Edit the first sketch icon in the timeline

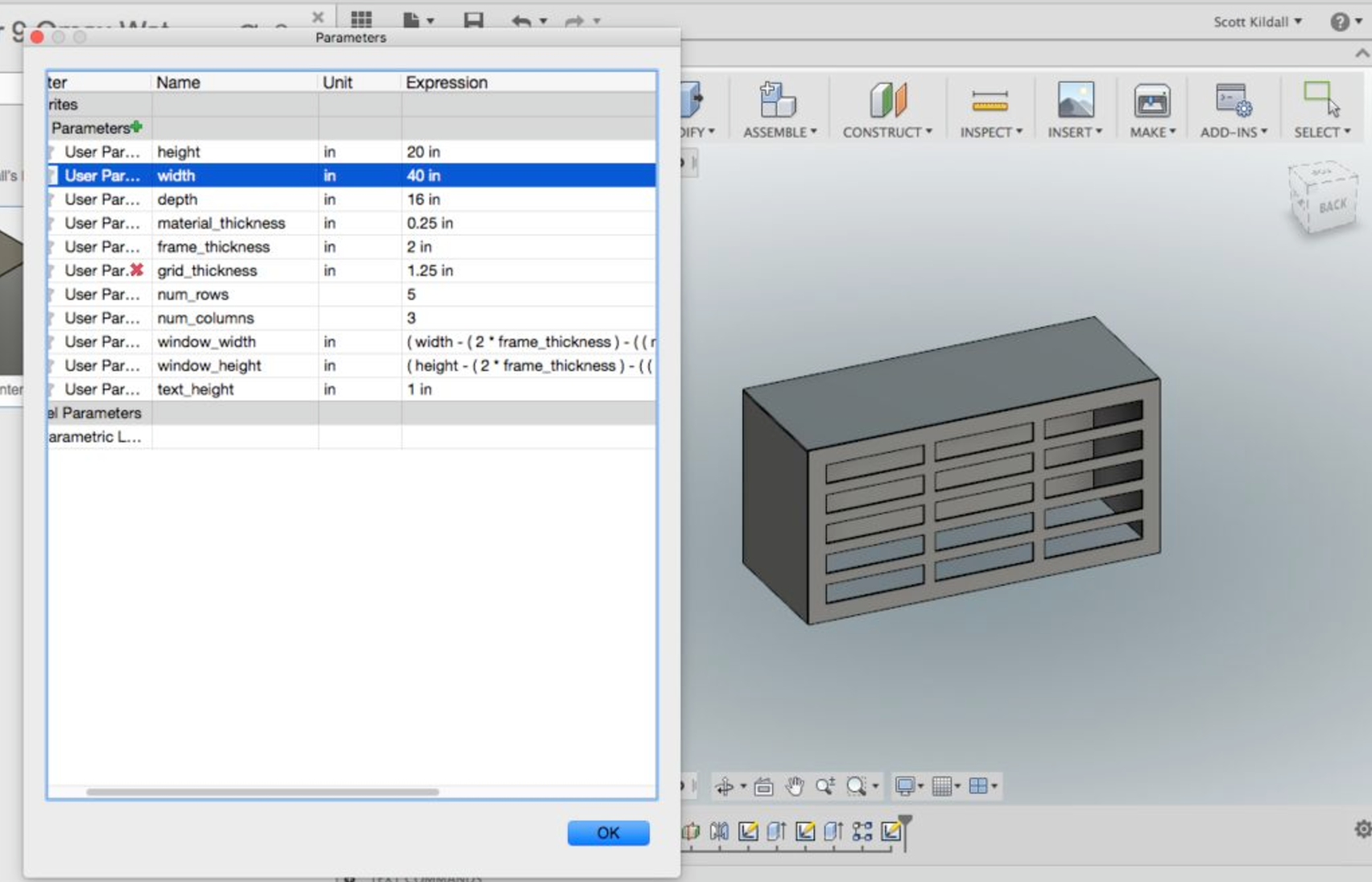coord(749,833)
